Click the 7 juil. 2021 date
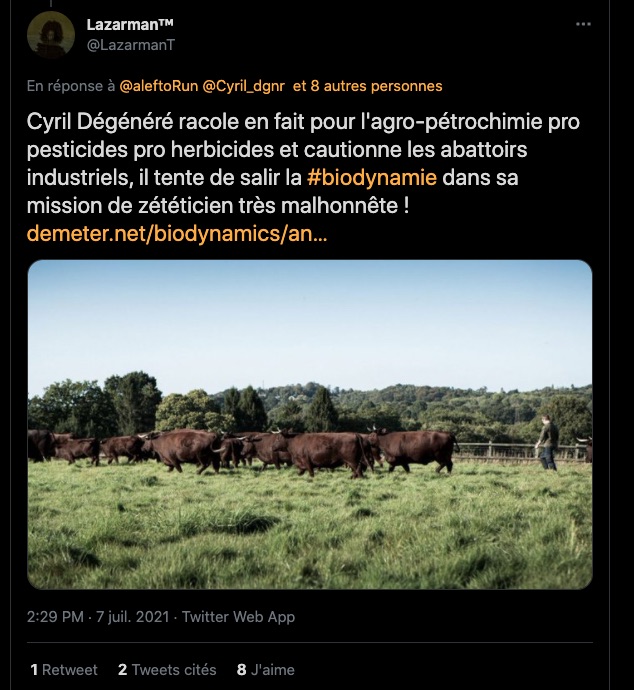Image resolution: width=634 pixels, height=690 pixels. click(x=134, y=617)
